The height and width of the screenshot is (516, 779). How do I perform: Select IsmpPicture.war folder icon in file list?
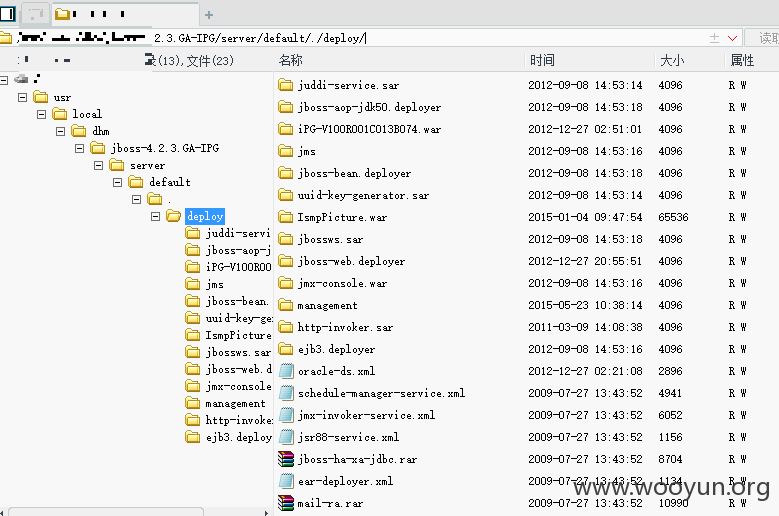coord(286,217)
